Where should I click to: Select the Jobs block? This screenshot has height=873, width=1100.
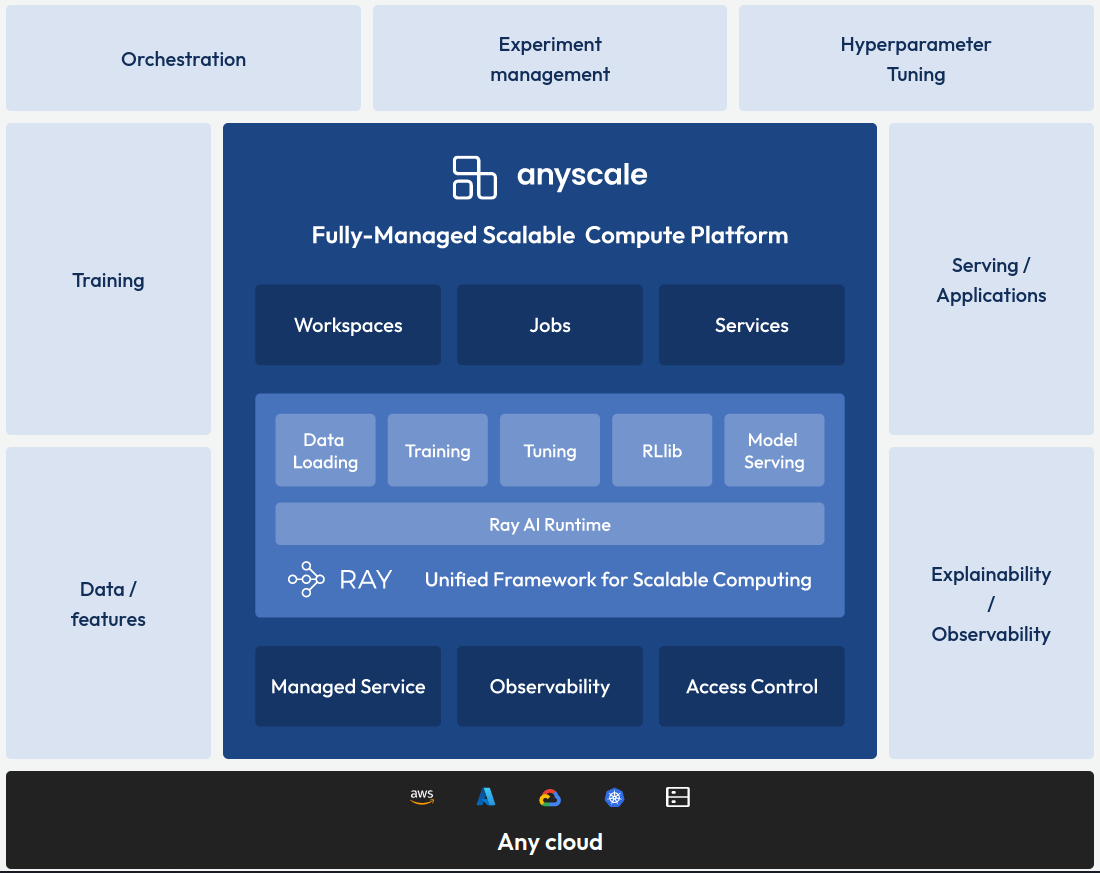pos(550,325)
